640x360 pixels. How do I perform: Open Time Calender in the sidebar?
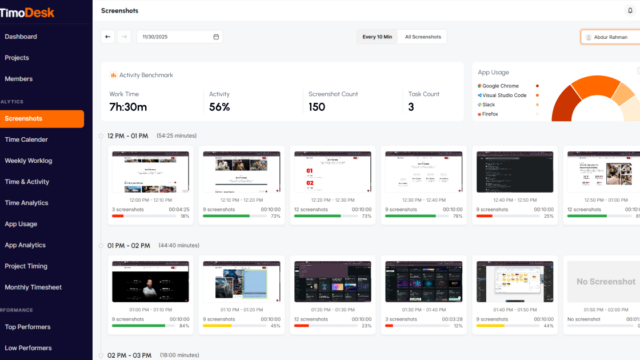[26, 140]
